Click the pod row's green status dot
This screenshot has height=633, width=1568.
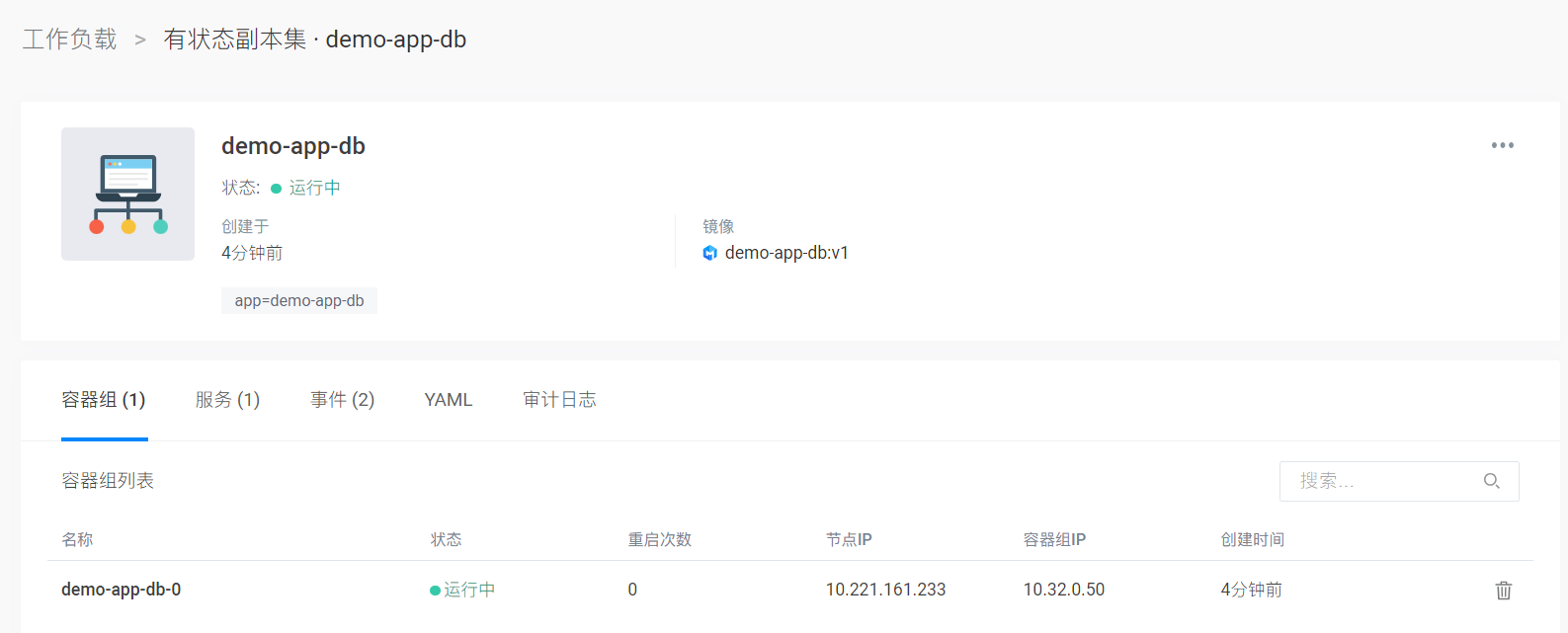click(x=435, y=591)
